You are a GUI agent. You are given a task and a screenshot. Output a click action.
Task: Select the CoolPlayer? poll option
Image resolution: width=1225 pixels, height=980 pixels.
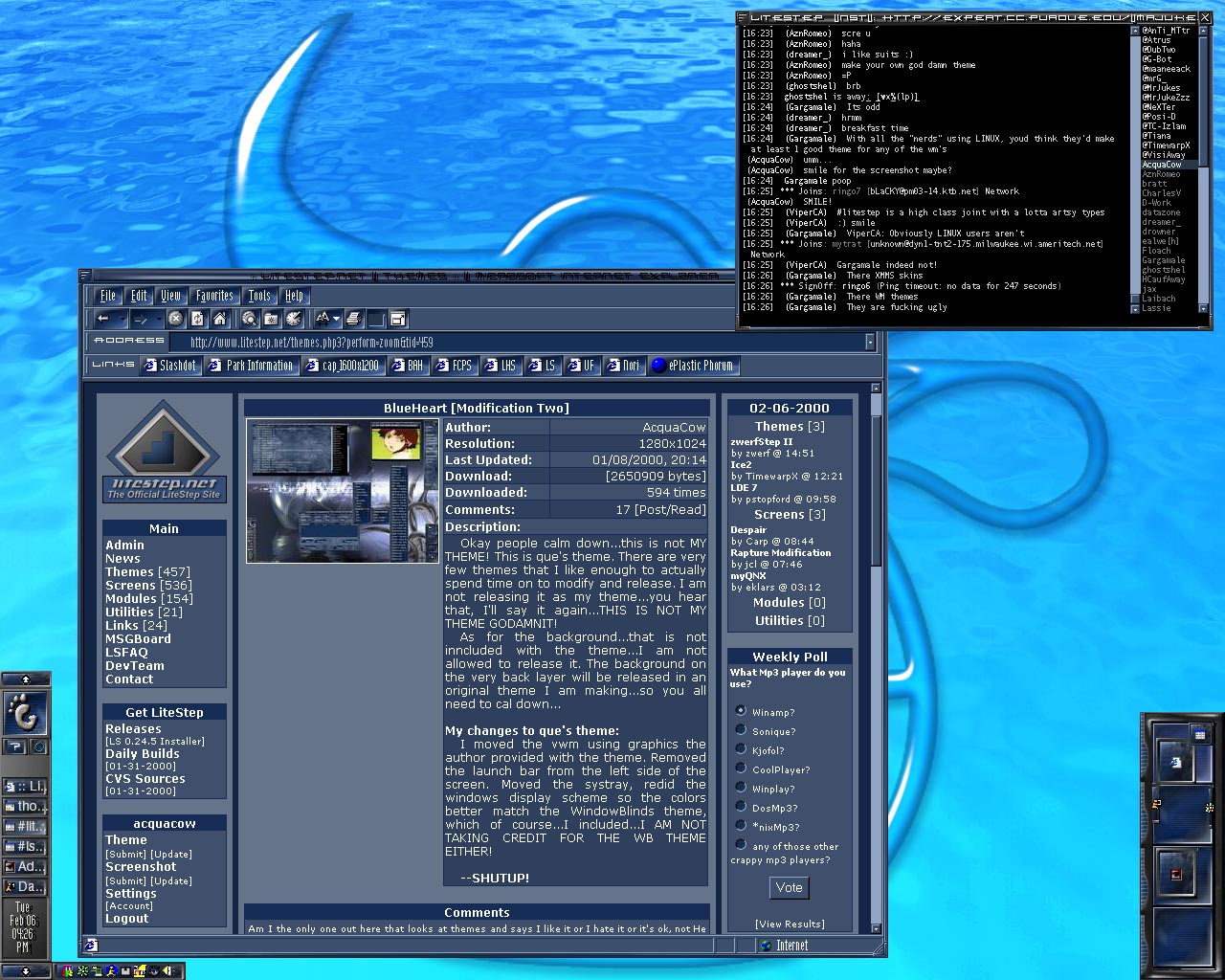[x=741, y=768]
